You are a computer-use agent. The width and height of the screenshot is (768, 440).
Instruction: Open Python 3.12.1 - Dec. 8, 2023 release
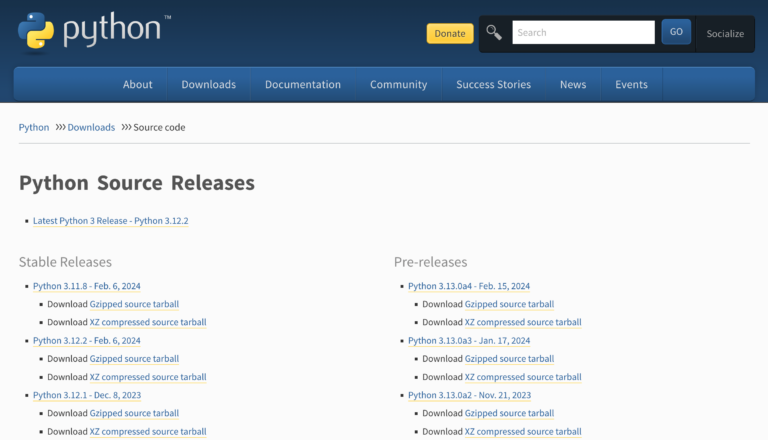tap(87, 395)
